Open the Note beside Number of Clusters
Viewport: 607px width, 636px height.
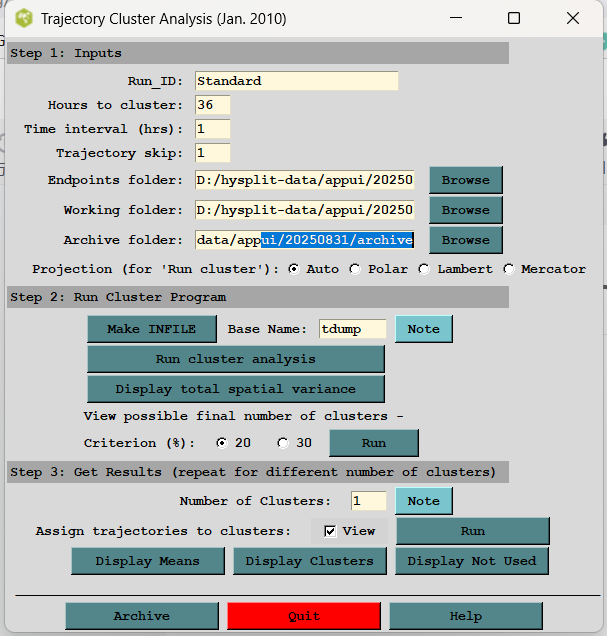[x=423, y=501]
